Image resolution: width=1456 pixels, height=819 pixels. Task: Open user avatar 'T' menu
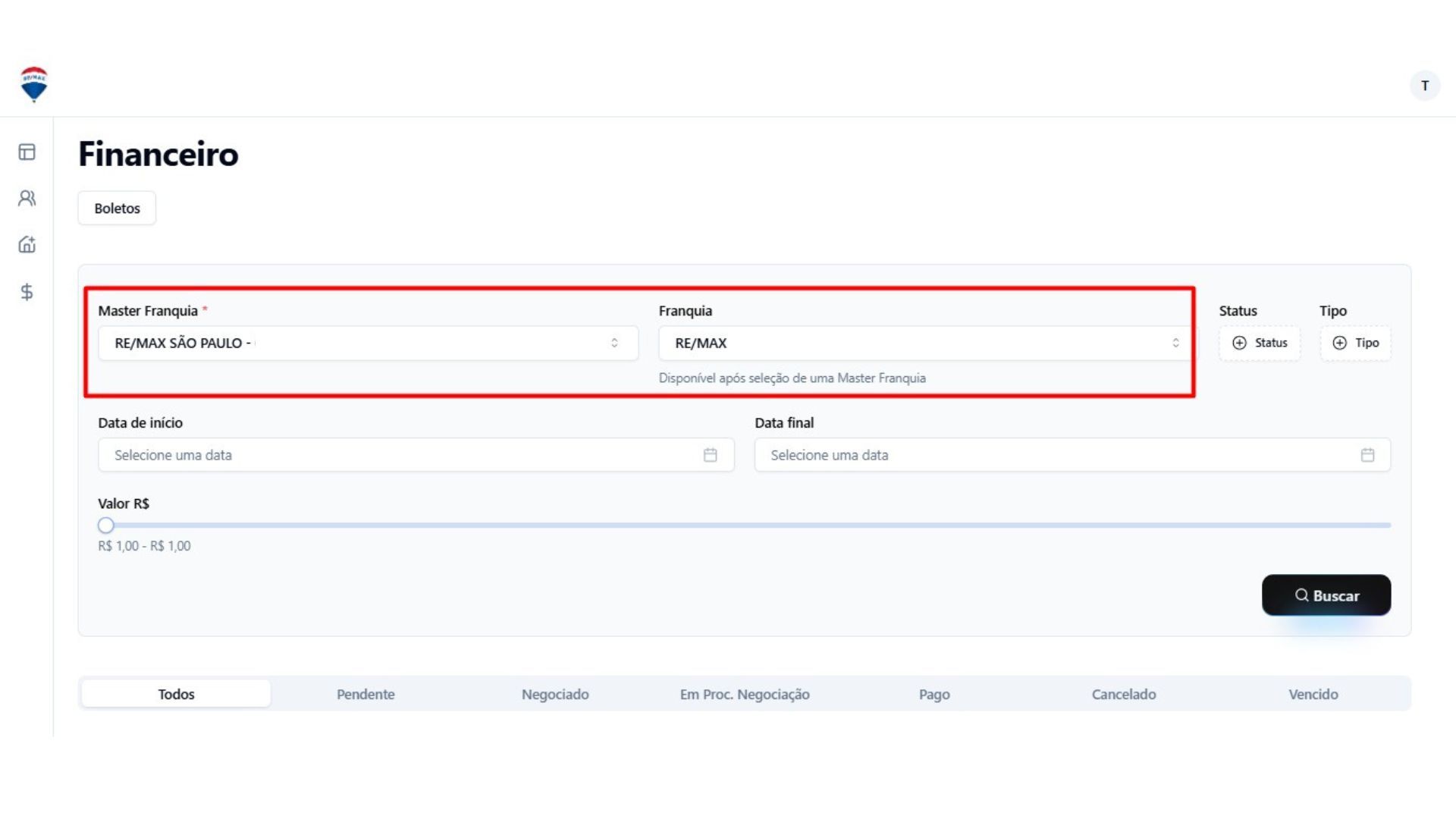(x=1425, y=86)
